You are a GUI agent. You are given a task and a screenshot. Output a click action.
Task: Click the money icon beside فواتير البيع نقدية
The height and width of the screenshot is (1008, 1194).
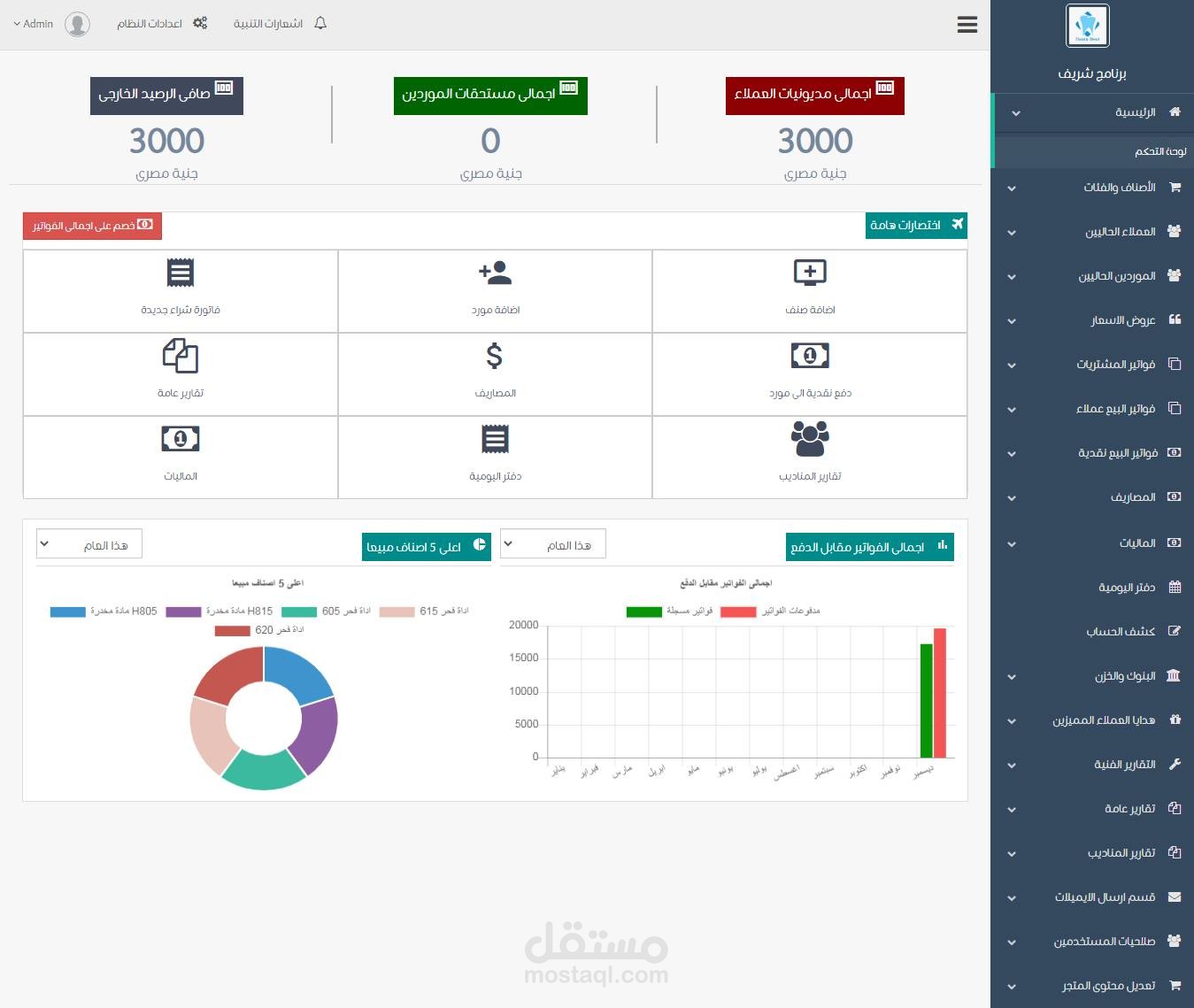pyautogui.click(x=1175, y=453)
